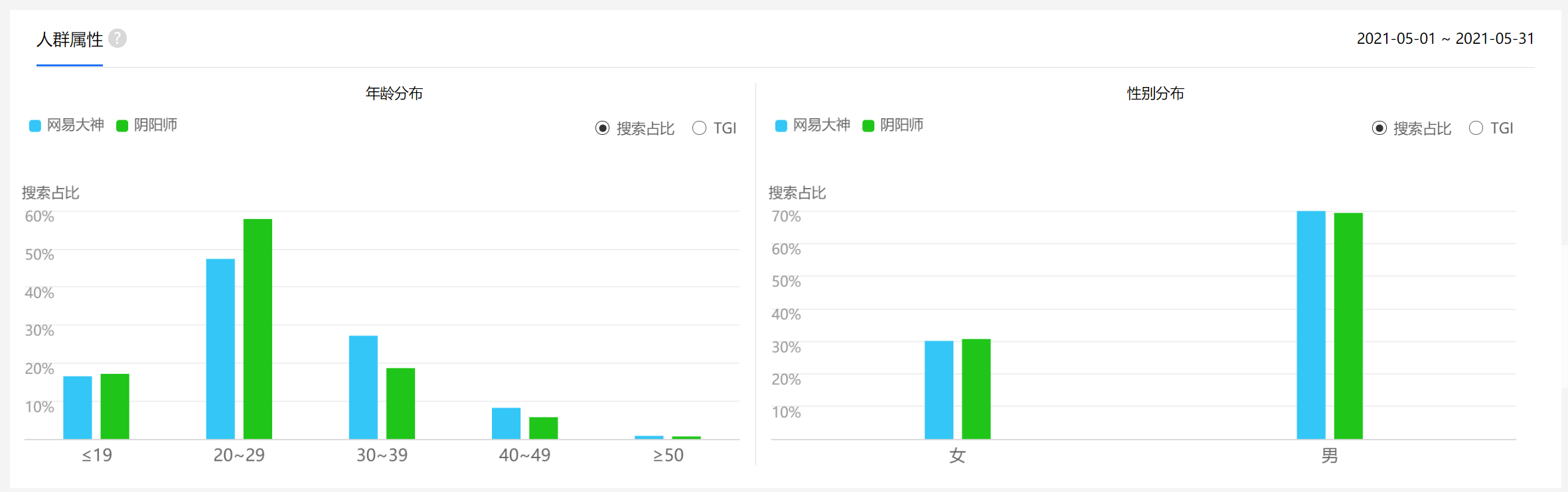1568x492 pixels.
Task: Toggle blue 网易大神 legend in age chart
Action: pos(67,125)
